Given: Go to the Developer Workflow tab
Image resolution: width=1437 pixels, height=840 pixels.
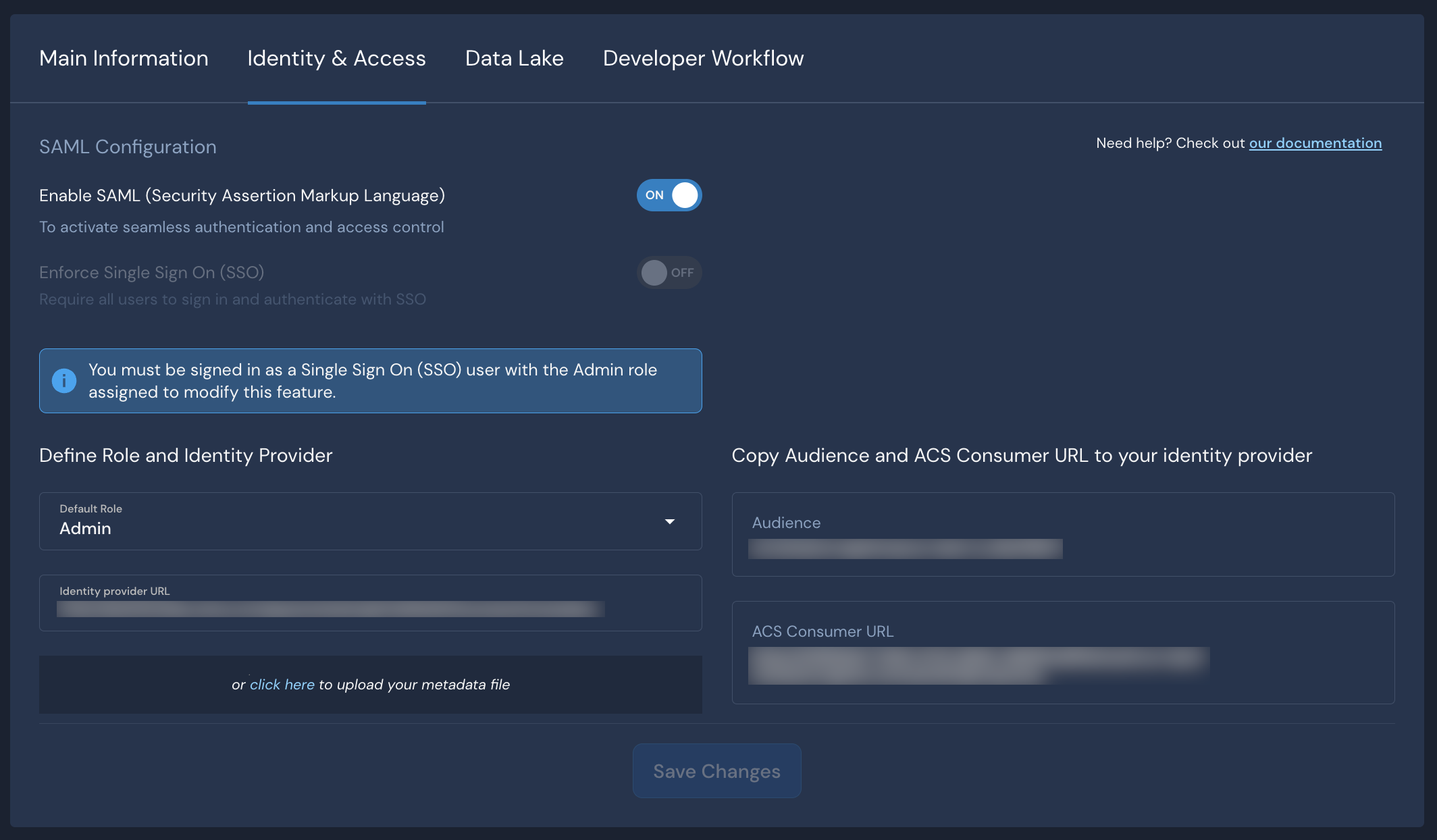Looking at the screenshot, I should point(703,58).
